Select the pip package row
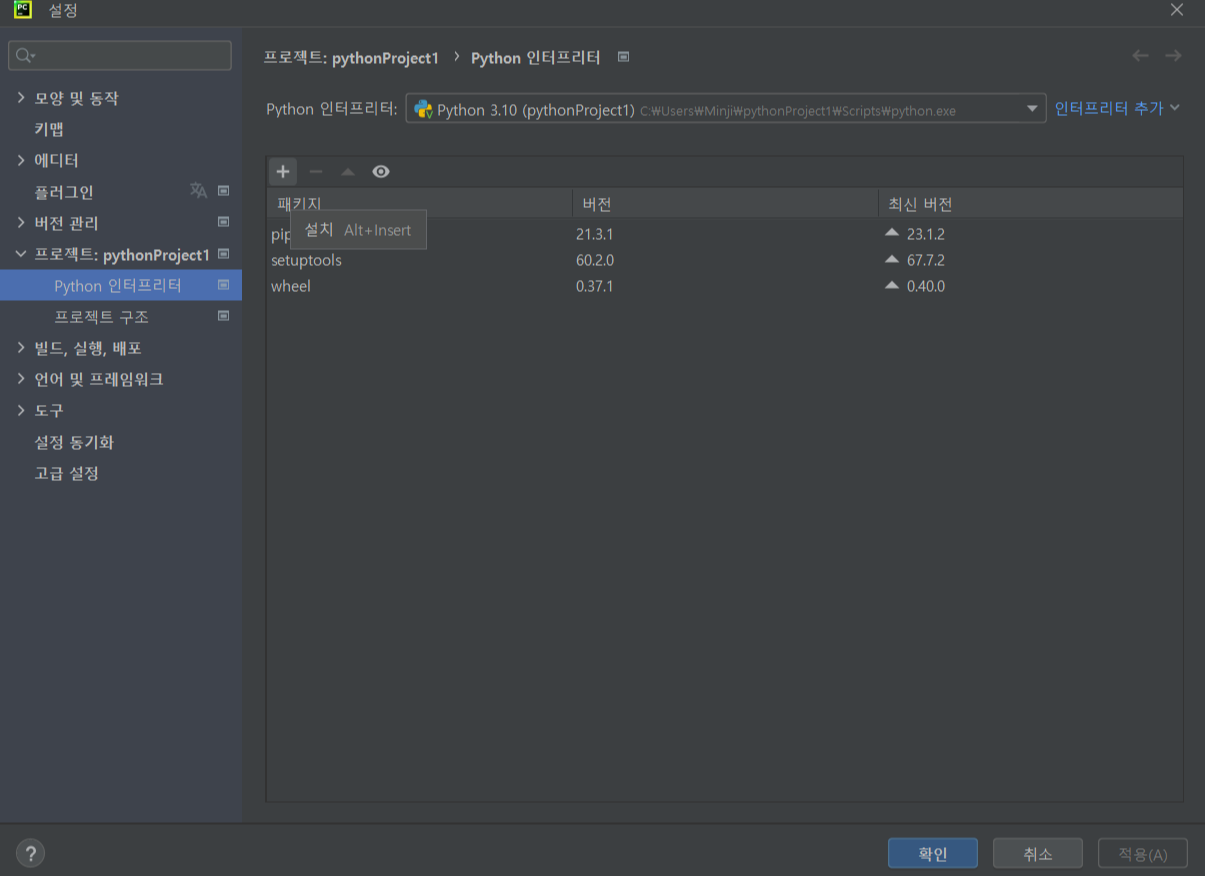Viewport: 1205px width, 876px height. [x=725, y=234]
